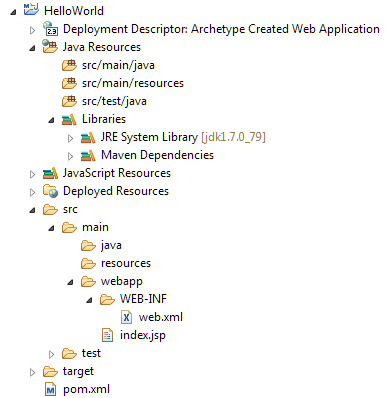Image resolution: width=386 pixels, height=398 pixels.
Task: Click the WEB-INF folder icon
Action: pos(107,300)
